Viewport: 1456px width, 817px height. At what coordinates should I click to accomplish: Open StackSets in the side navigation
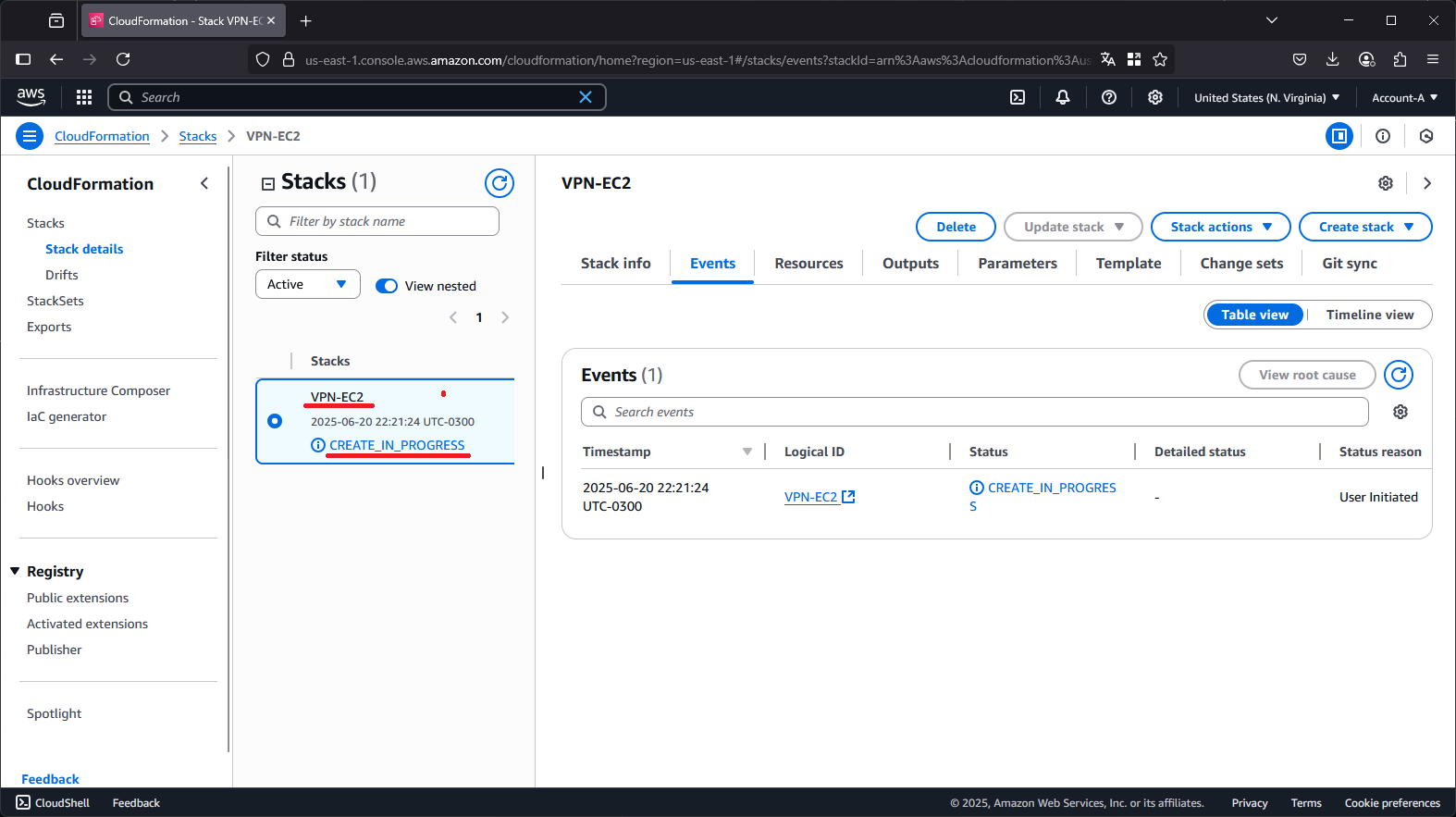[x=56, y=301]
